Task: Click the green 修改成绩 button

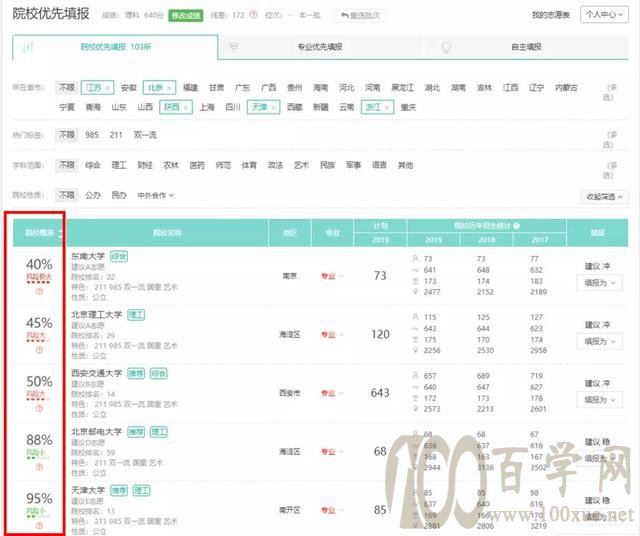Action: (186, 16)
